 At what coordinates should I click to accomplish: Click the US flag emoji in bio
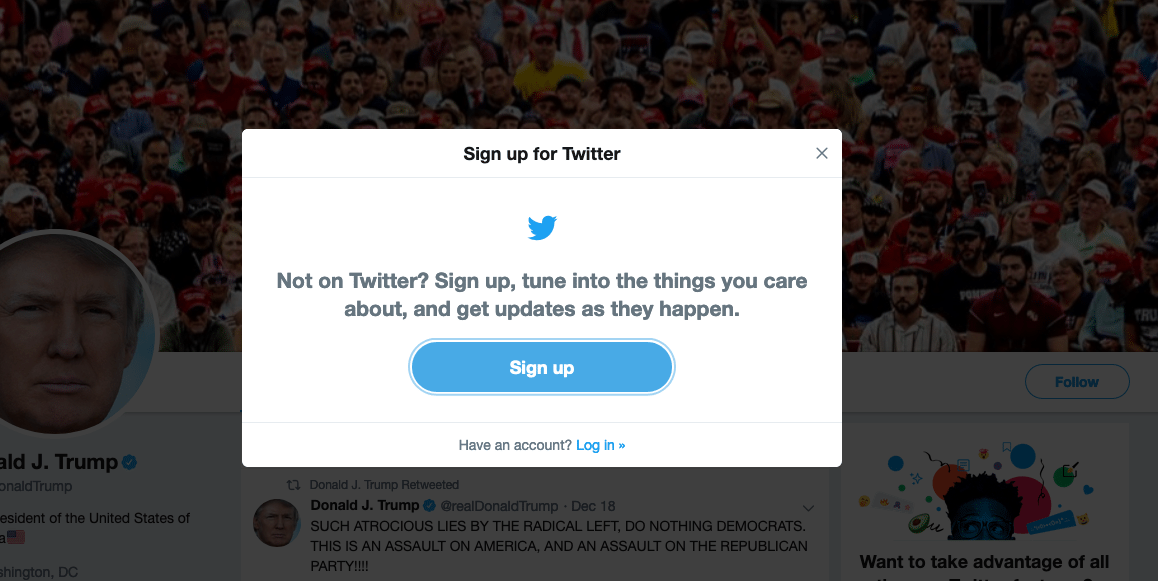pyautogui.click(x=15, y=537)
